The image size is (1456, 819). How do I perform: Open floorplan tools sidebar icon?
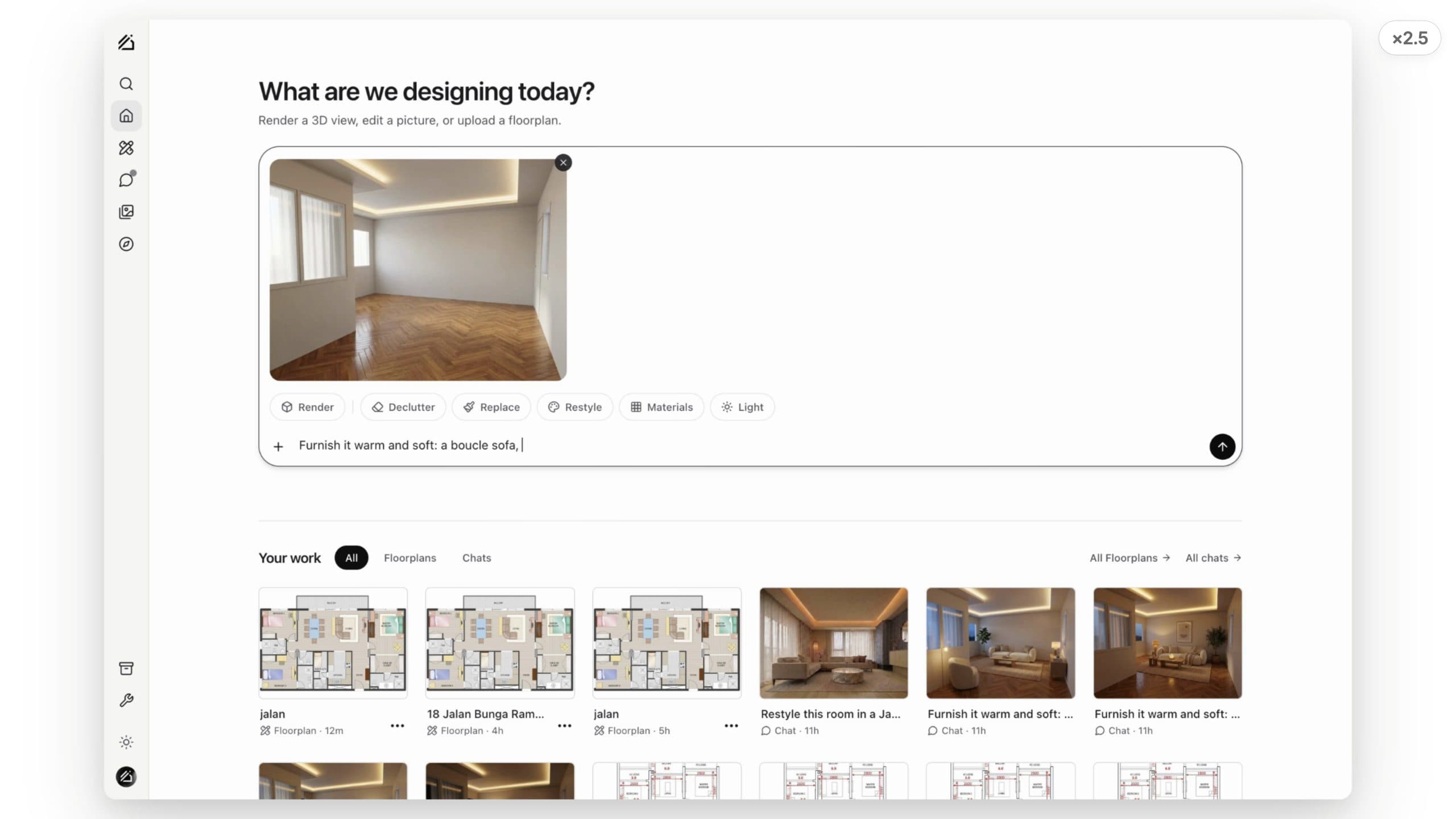[126, 148]
